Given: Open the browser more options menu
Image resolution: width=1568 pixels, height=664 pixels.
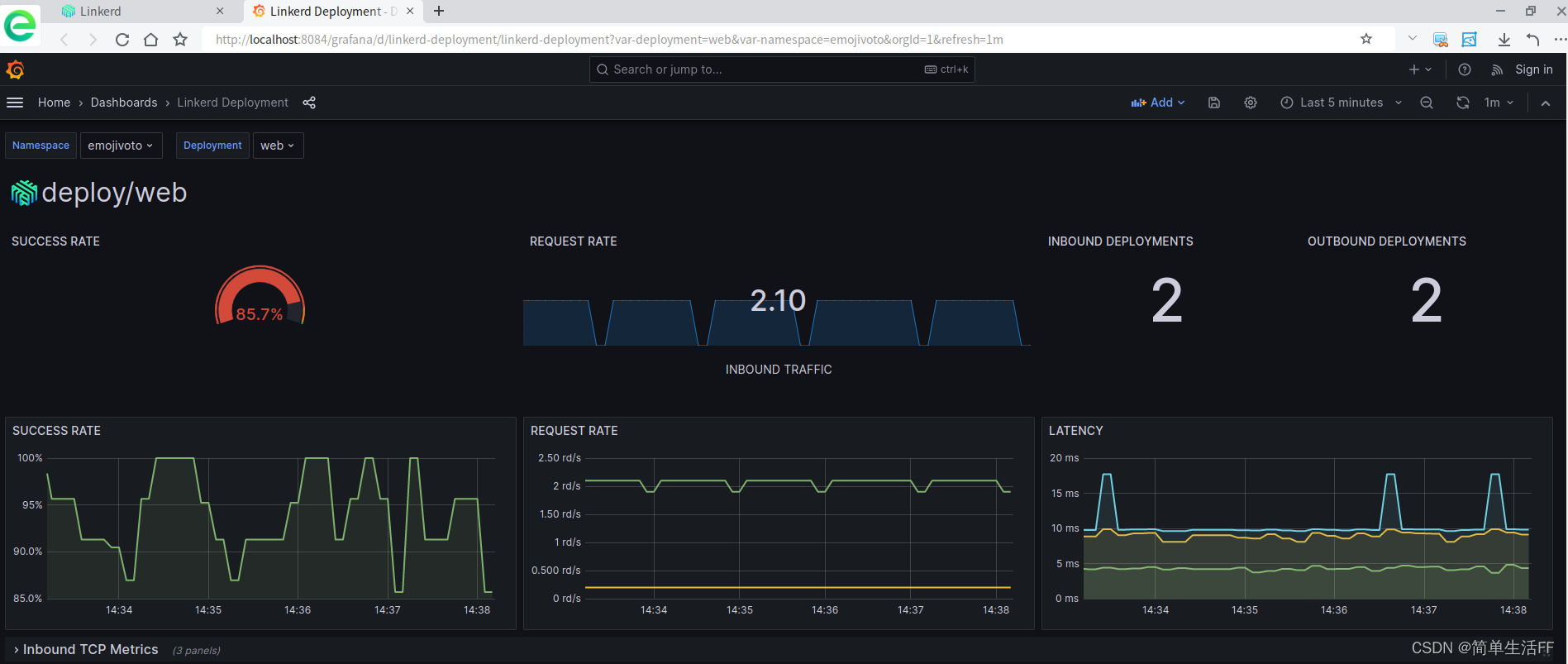Looking at the screenshot, I should tap(1559, 40).
